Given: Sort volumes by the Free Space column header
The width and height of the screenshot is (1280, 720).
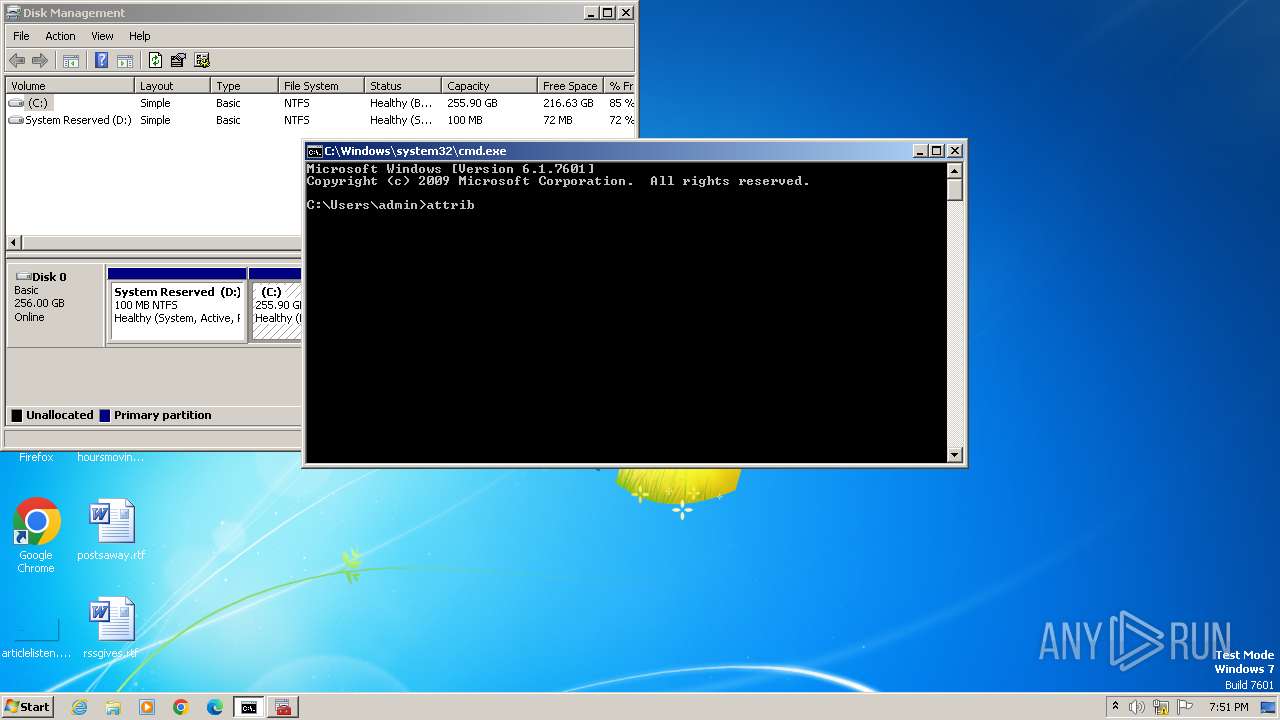Looking at the screenshot, I should tap(570, 86).
